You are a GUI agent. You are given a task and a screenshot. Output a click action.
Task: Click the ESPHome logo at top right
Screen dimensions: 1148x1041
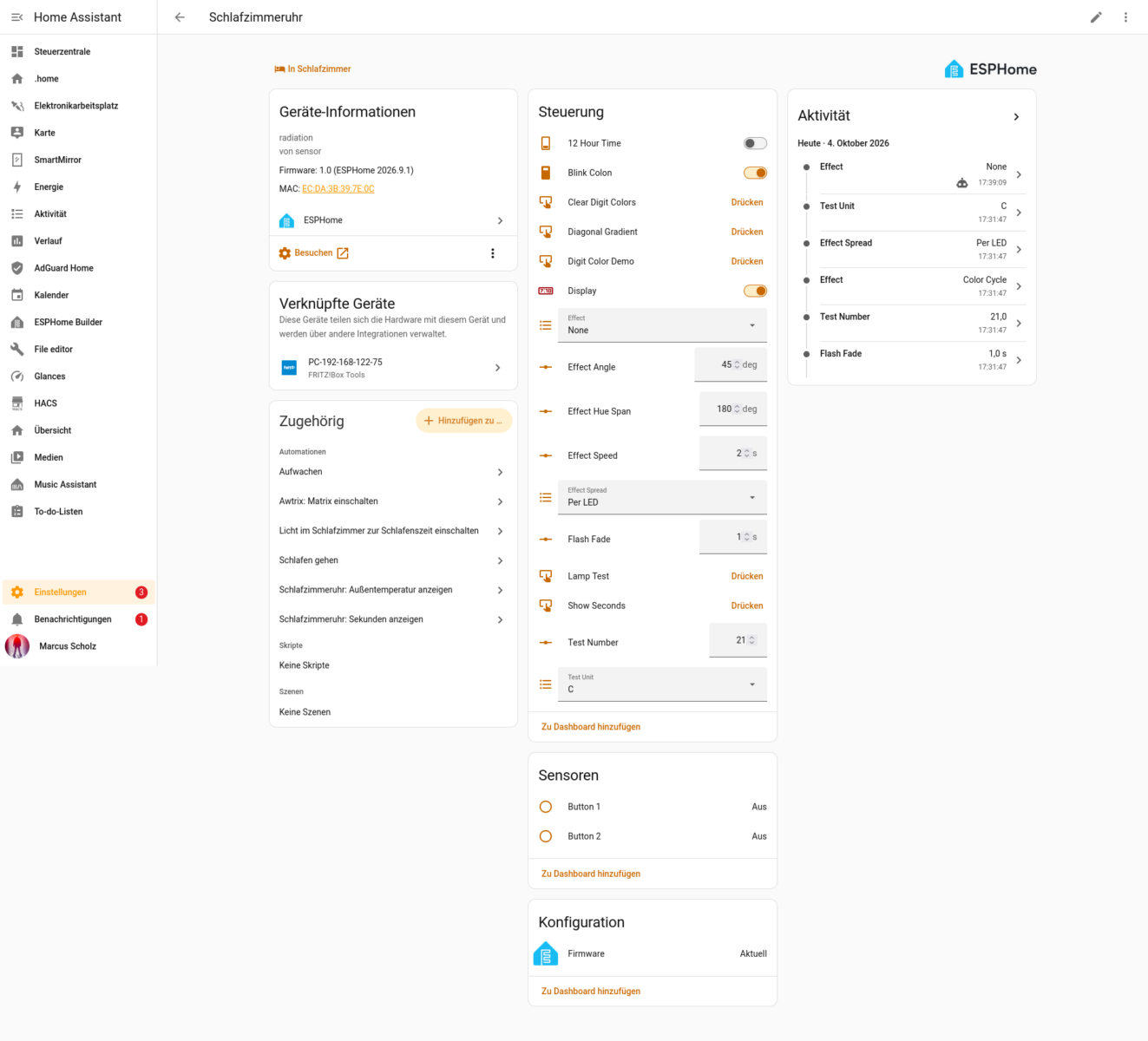pos(990,69)
